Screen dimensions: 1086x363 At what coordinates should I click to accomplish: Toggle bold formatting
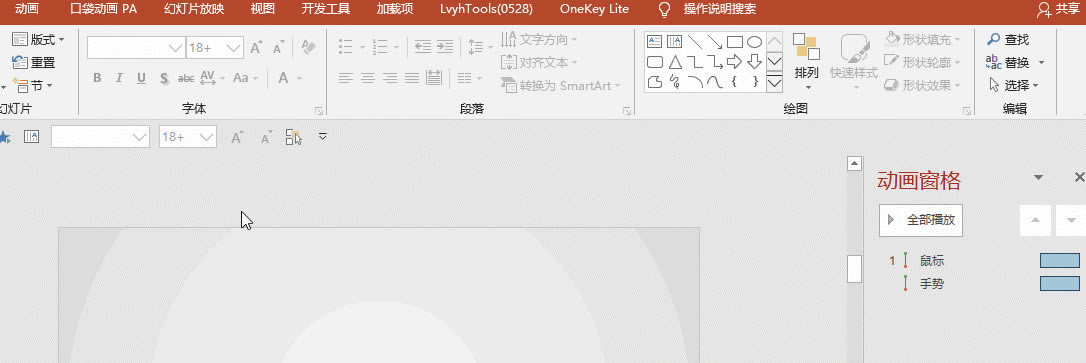click(x=97, y=78)
